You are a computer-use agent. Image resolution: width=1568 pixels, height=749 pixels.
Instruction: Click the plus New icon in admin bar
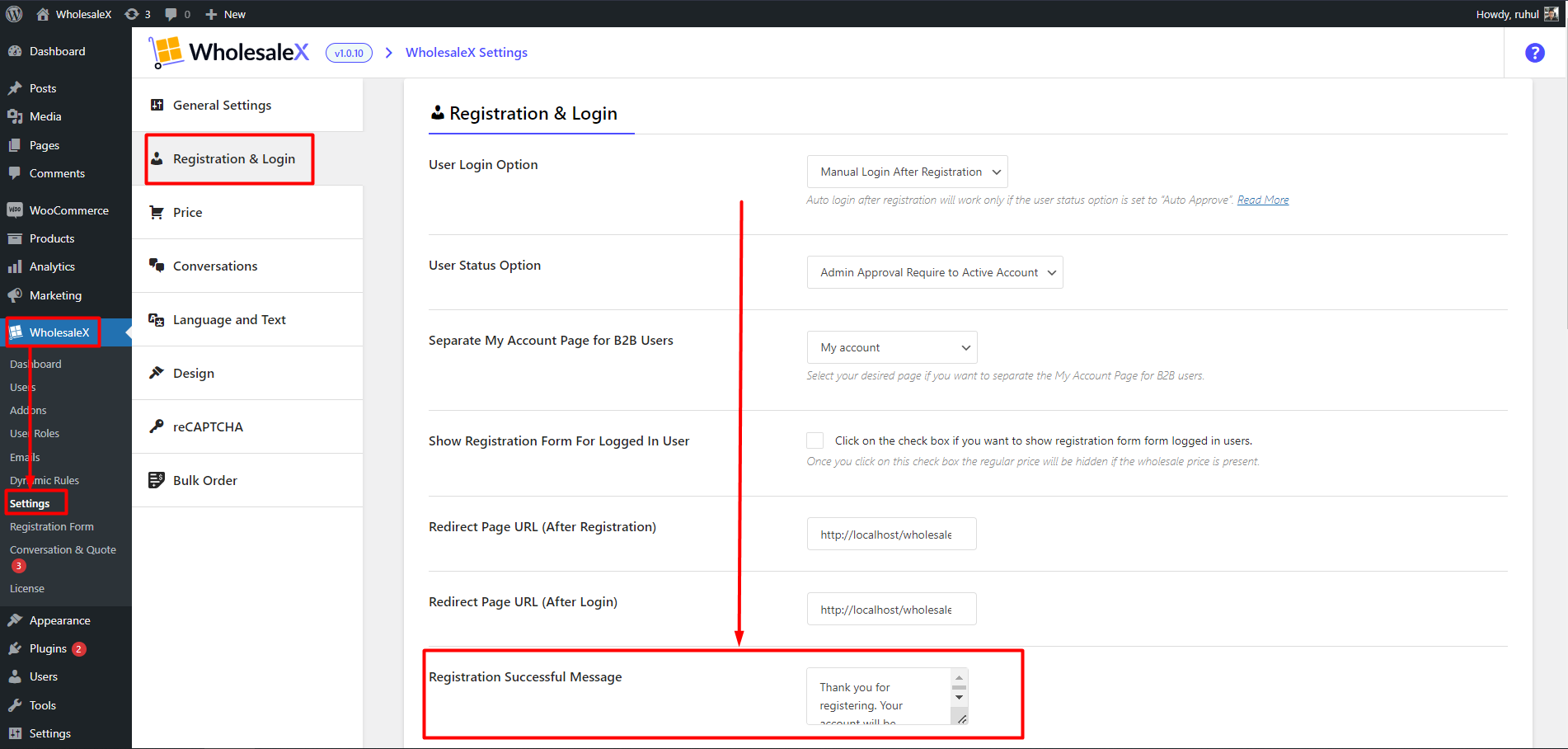click(211, 14)
